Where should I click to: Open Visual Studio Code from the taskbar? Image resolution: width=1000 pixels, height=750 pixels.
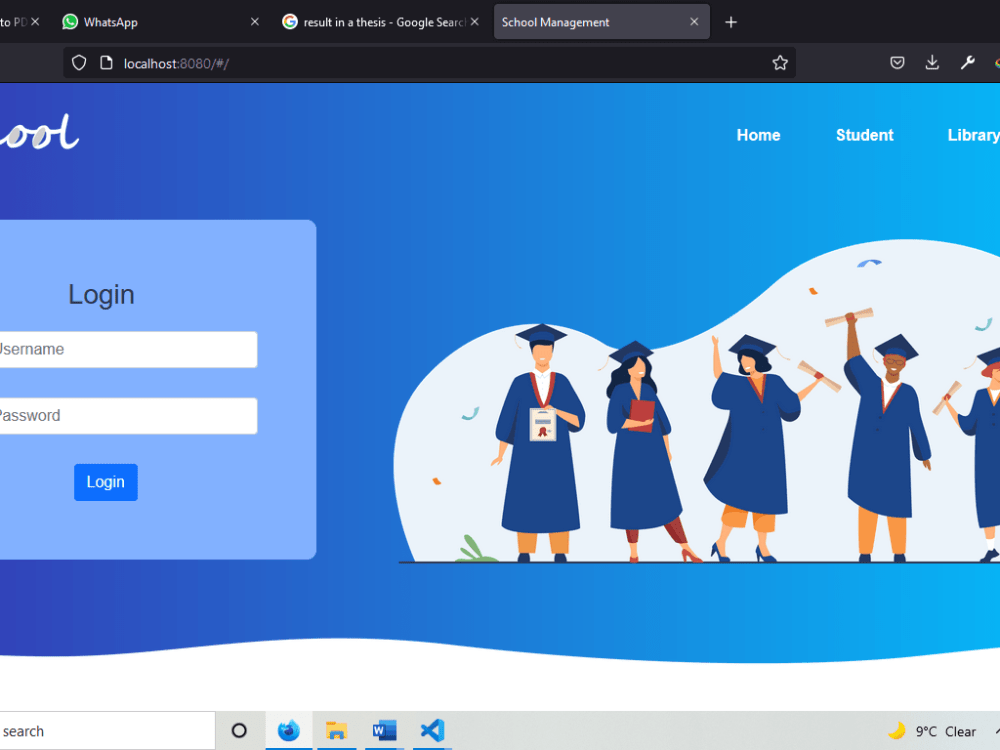coord(432,731)
